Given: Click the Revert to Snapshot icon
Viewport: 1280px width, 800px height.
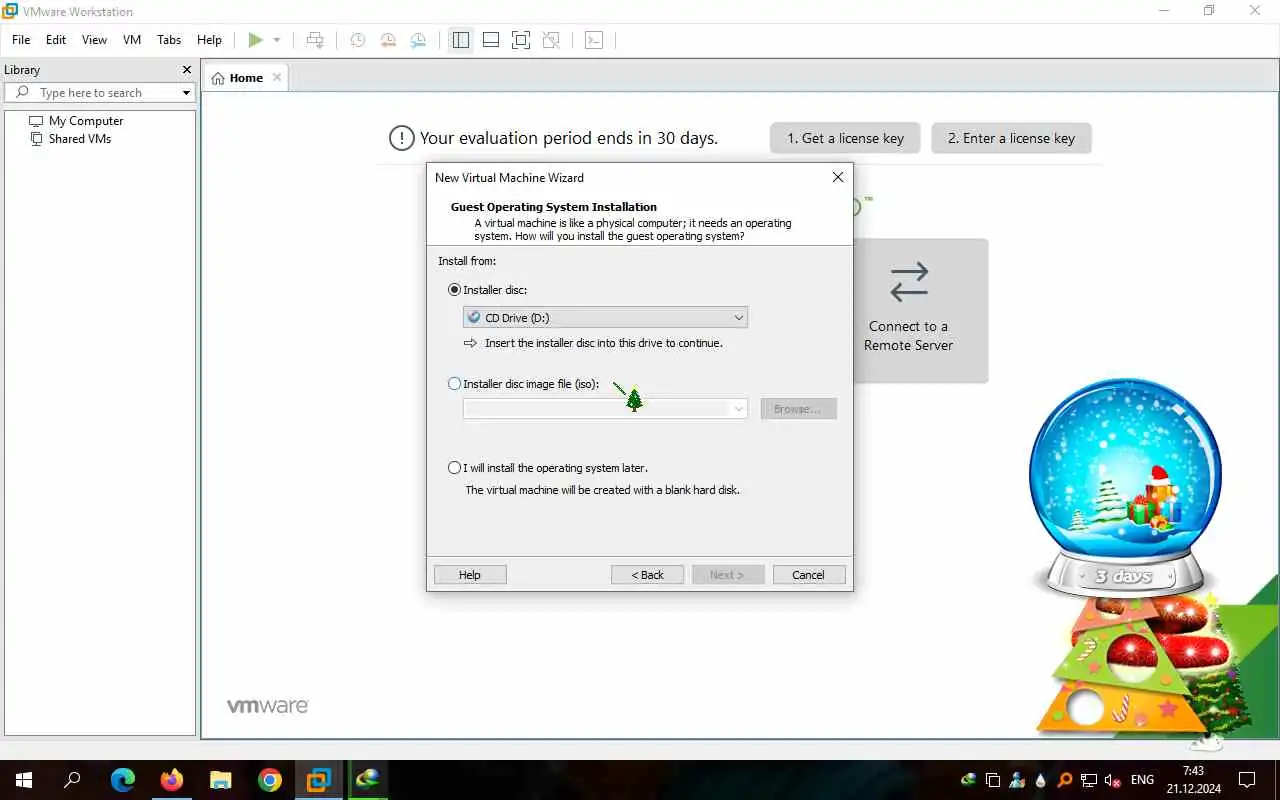Looking at the screenshot, I should [x=388, y=40].
